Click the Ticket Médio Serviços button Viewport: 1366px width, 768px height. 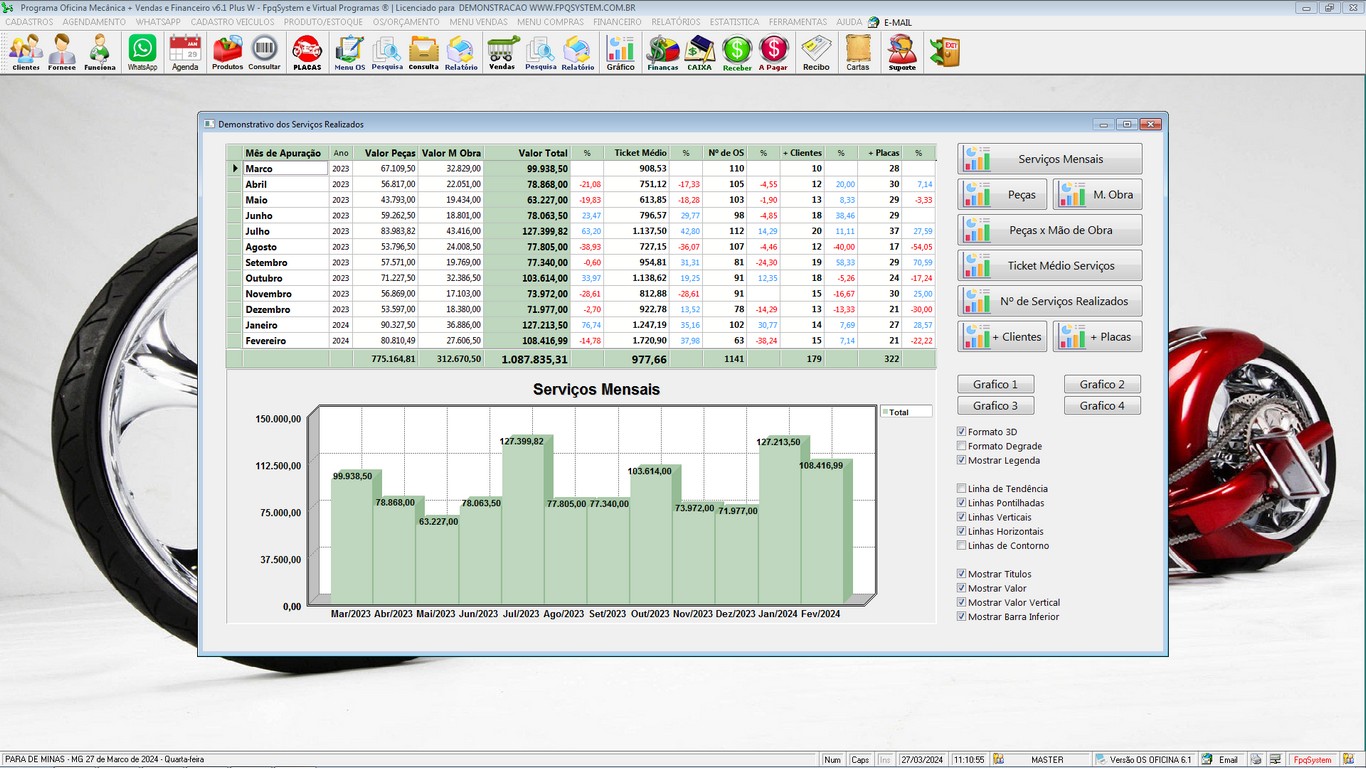point(1050,266)
